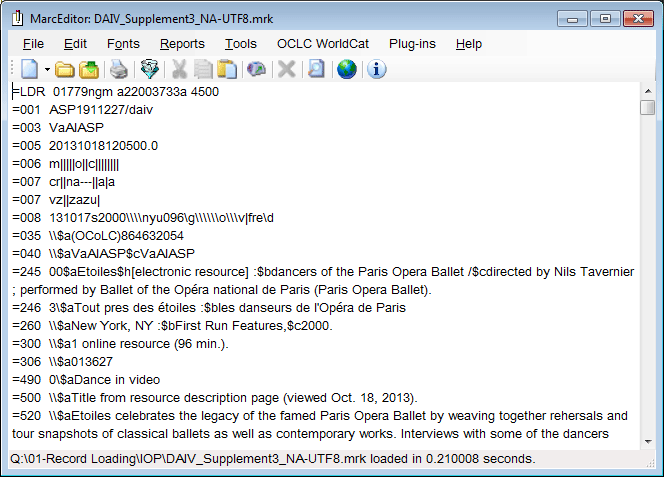Click the scrollbar down arrow
This screenshot has height=477, width=664.
(x=647, y=441)
